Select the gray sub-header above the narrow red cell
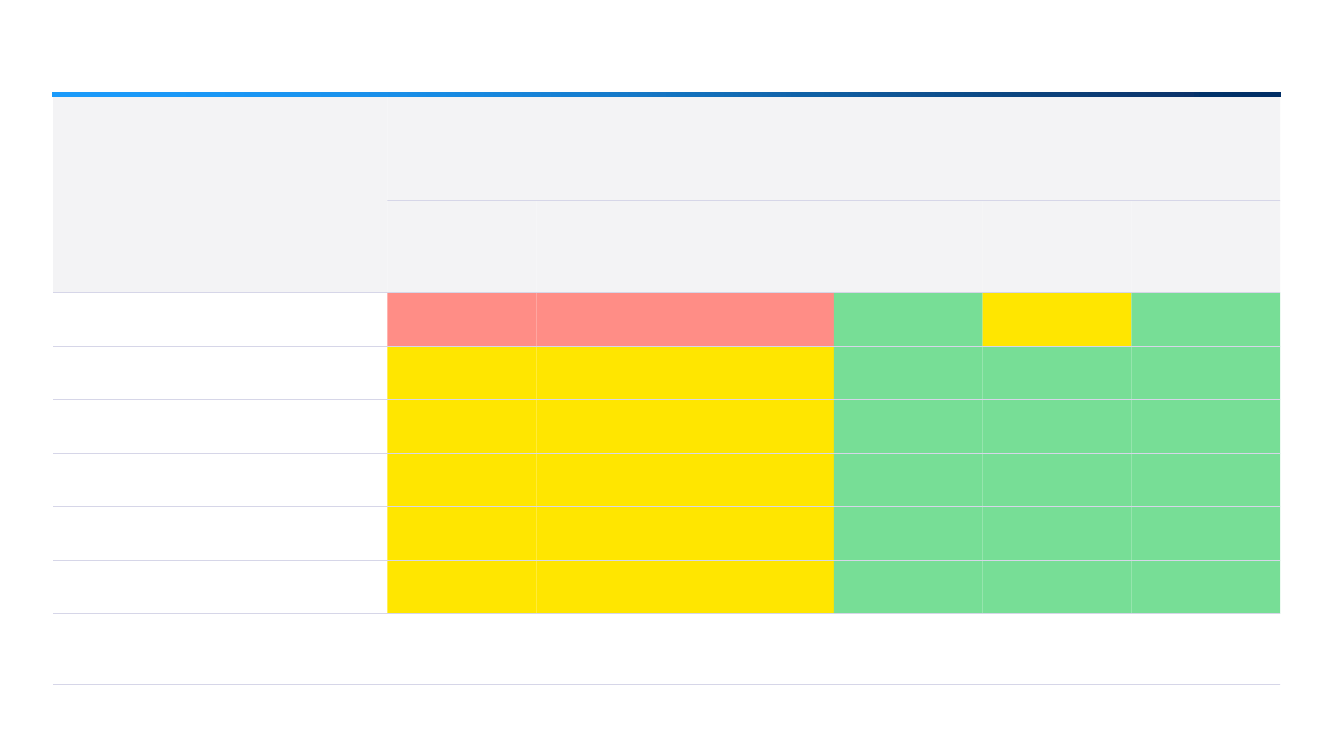This screenshot has width=1333, height=750. point(461,246)
